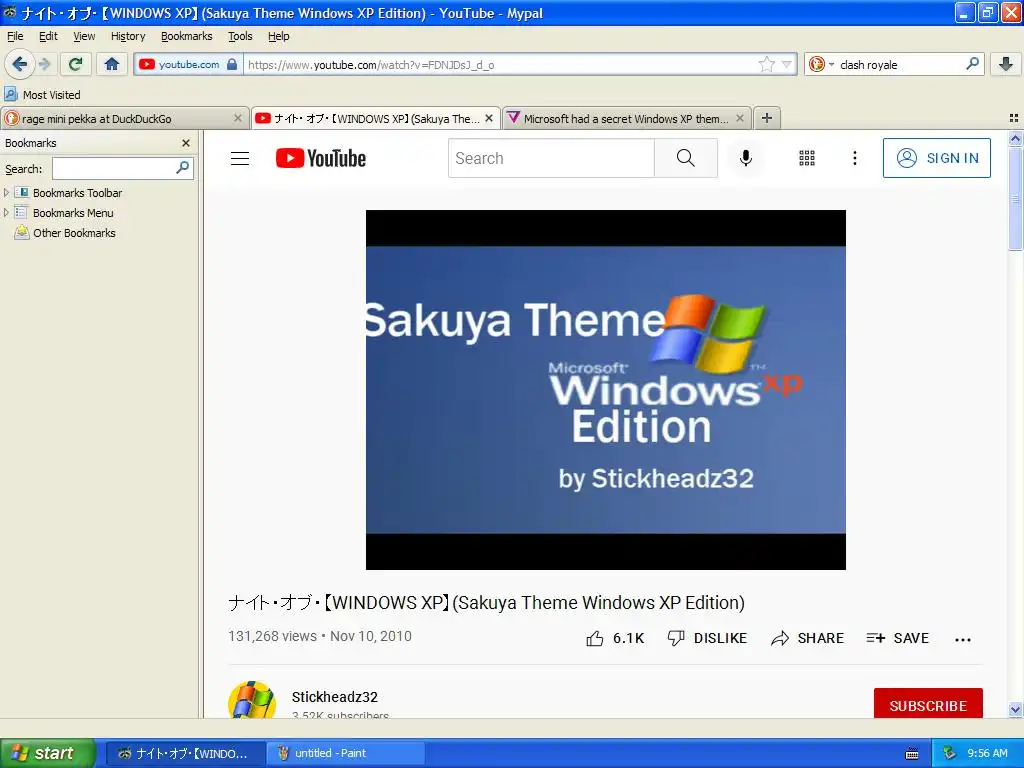Image resolution: width=1024 pixels, height=768 pixels.
Task: Click the Mypal YouTube taskbar button
Action: point(185,753)
